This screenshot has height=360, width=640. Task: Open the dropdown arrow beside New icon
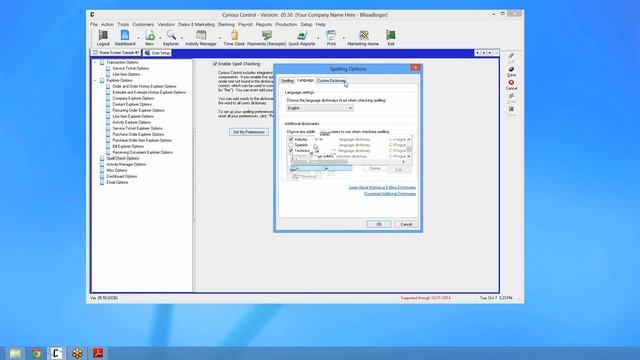(x=160, y=38)
